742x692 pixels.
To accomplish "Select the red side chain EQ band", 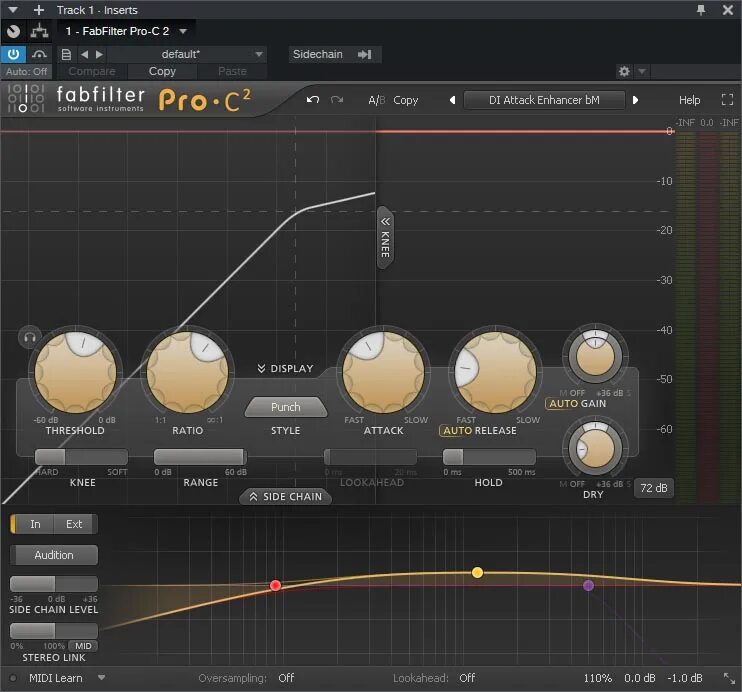I will [275, 586].
